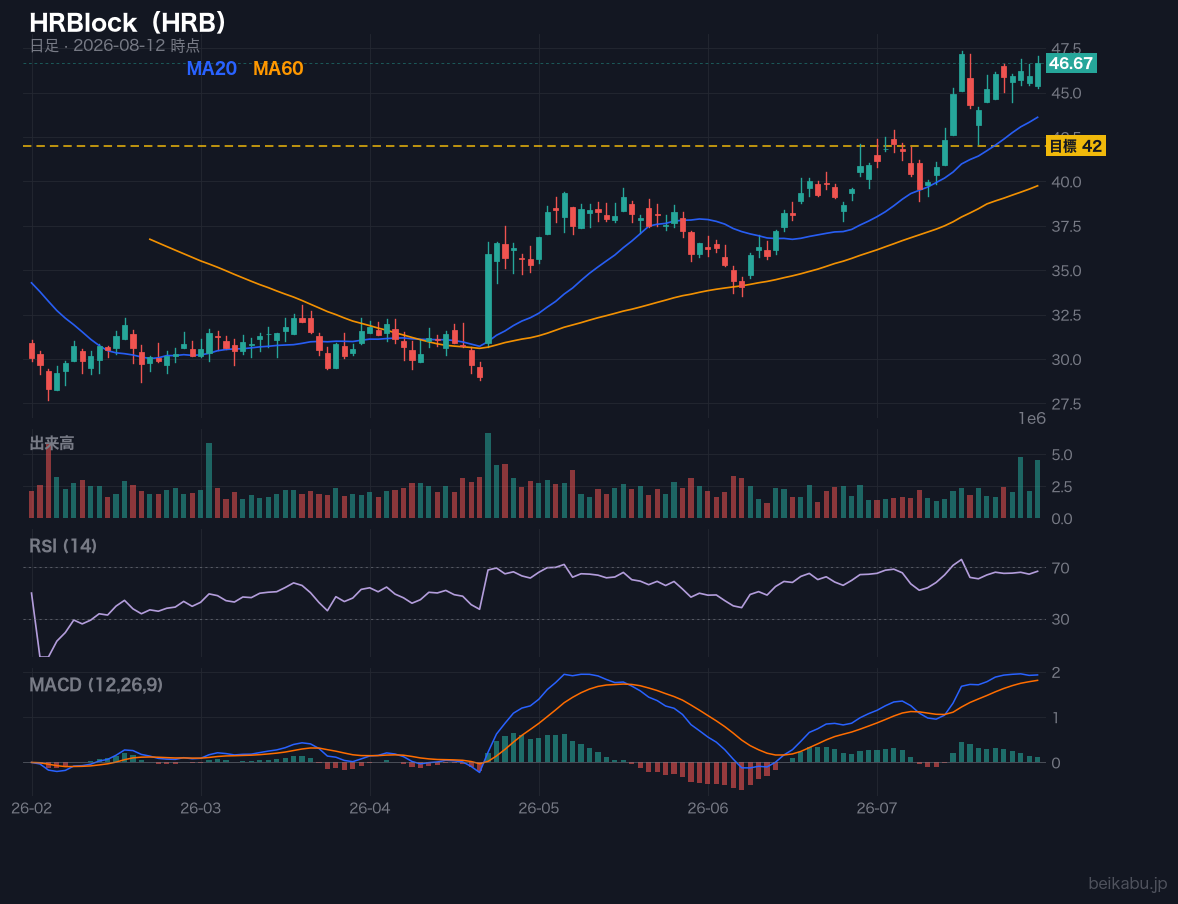1178x904 pixels.
Task: Click the 0.0 volume axis label
Action: coord(1062,519)
